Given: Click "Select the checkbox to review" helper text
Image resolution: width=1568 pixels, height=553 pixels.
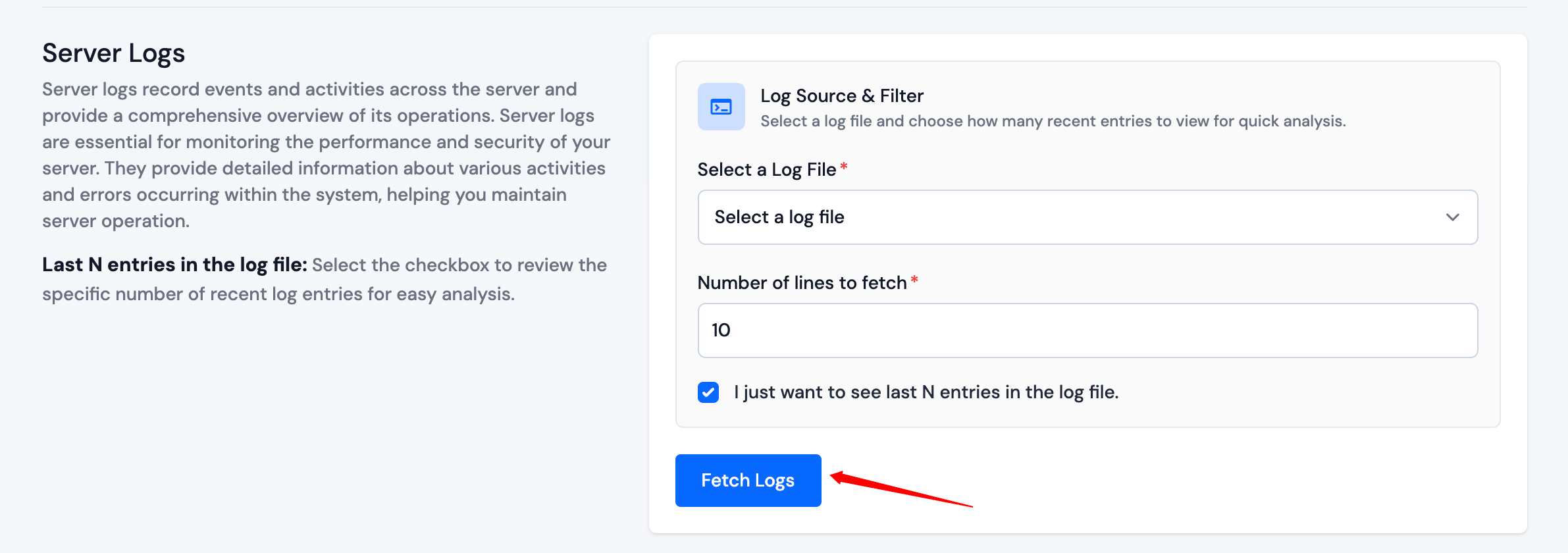Looking at the screenshot, I should (x=459, y=265).
